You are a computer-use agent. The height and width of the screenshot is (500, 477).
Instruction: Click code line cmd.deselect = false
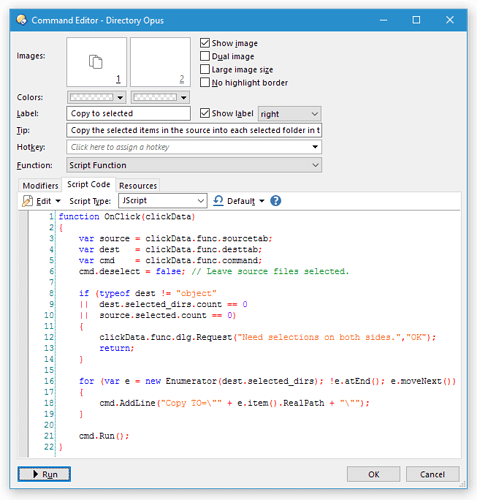click(x=214, y=271)
